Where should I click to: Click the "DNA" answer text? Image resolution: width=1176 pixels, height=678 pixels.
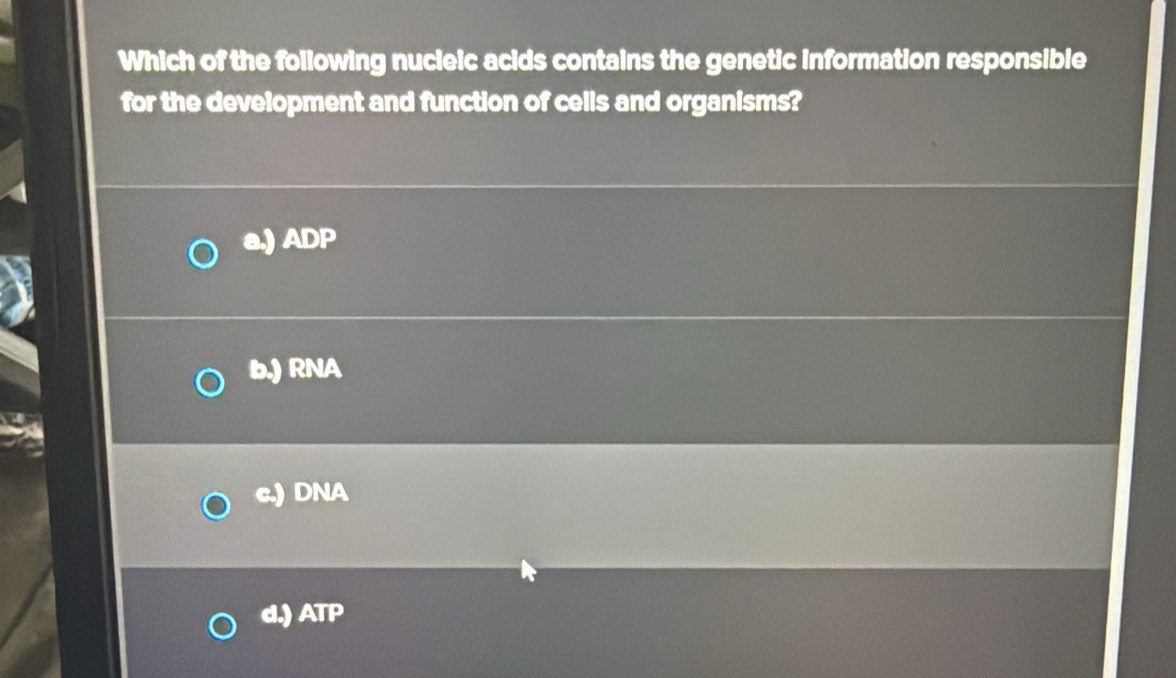pos(322,492)
